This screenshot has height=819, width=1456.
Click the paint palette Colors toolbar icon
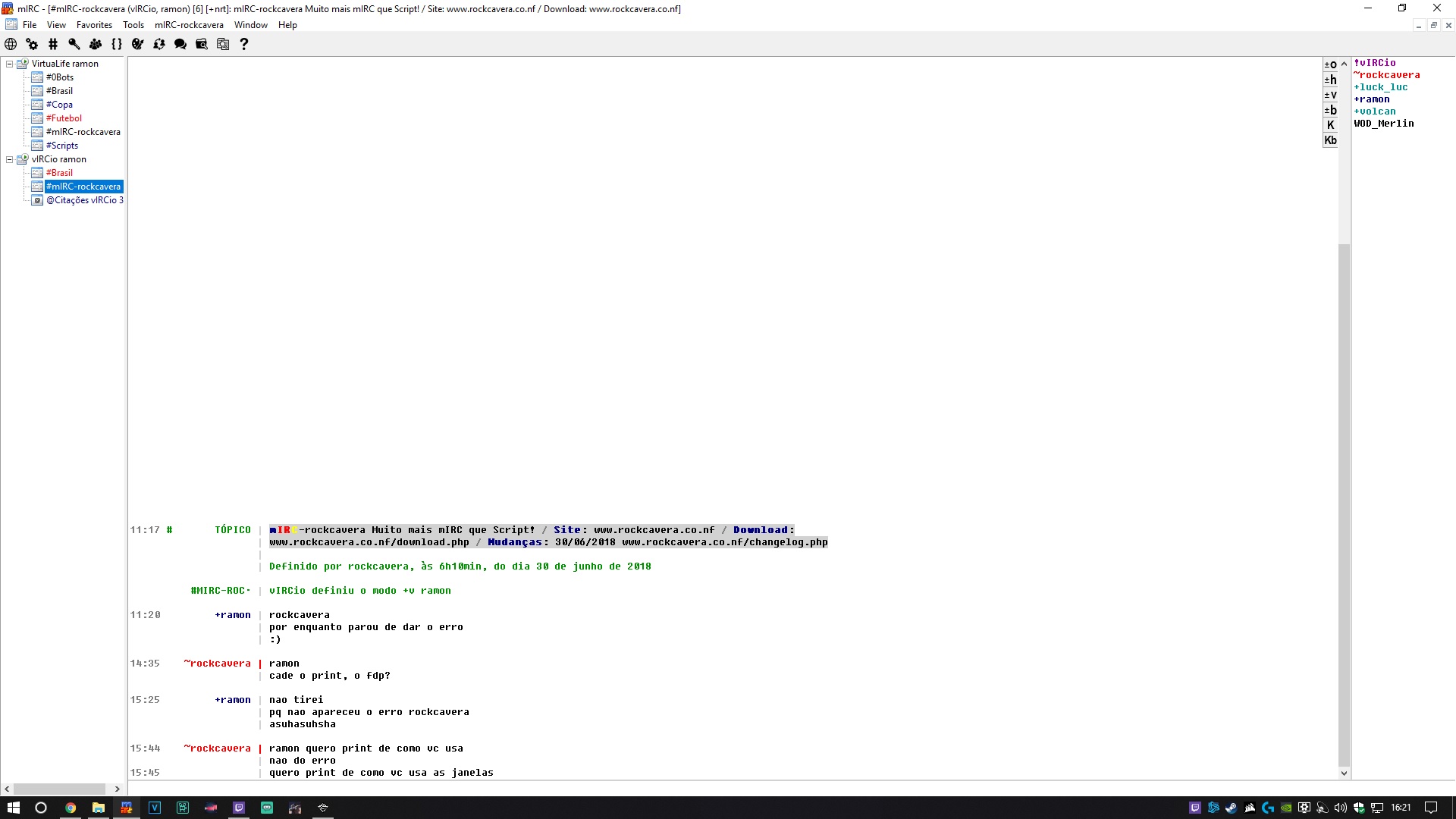[x=138, y=44]
